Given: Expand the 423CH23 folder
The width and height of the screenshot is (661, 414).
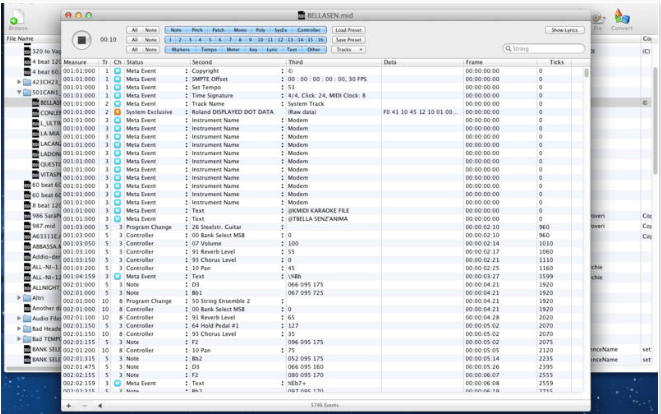Looking at the screenshot, I should (x=19, y=82).
